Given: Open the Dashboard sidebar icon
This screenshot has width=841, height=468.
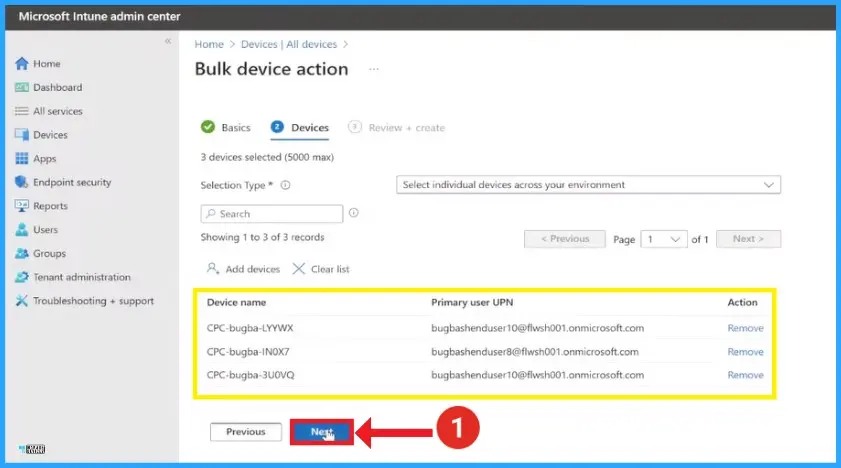Looking at the screenshot, I should (x=21, y=87).
